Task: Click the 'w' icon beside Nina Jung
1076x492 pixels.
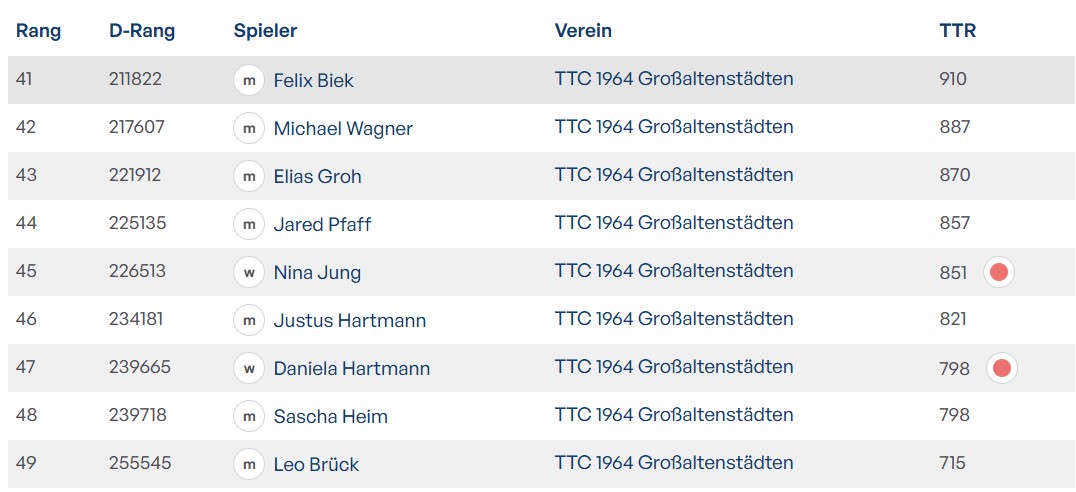Action: point(249,272)
